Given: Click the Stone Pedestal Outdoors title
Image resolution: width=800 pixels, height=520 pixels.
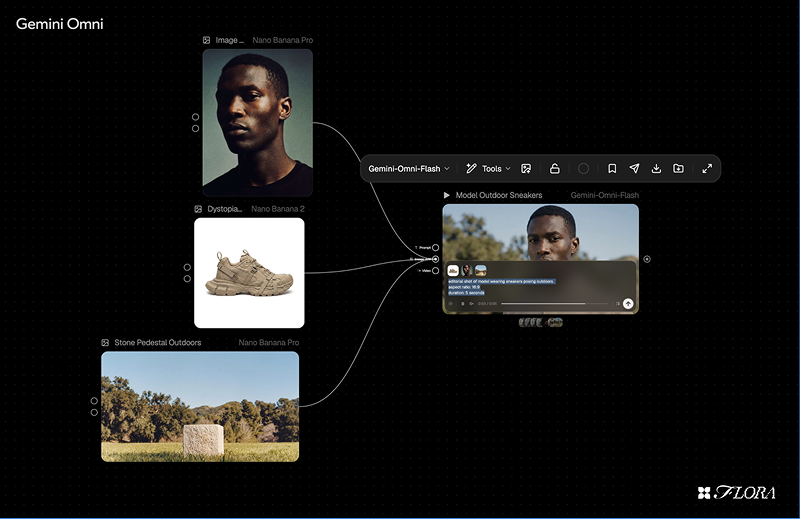Looking at the screenshot, I should coord(158,342).
